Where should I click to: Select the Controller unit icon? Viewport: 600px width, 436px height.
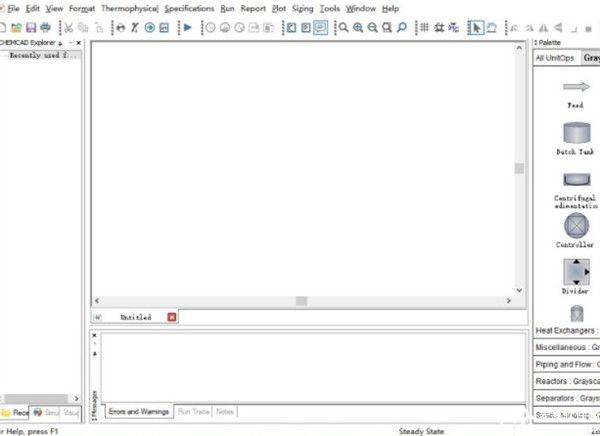point(576,225)
